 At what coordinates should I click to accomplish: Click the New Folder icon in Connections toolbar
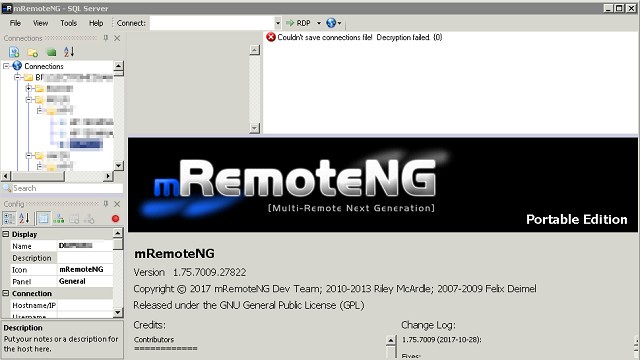click(x=33, y=52)
